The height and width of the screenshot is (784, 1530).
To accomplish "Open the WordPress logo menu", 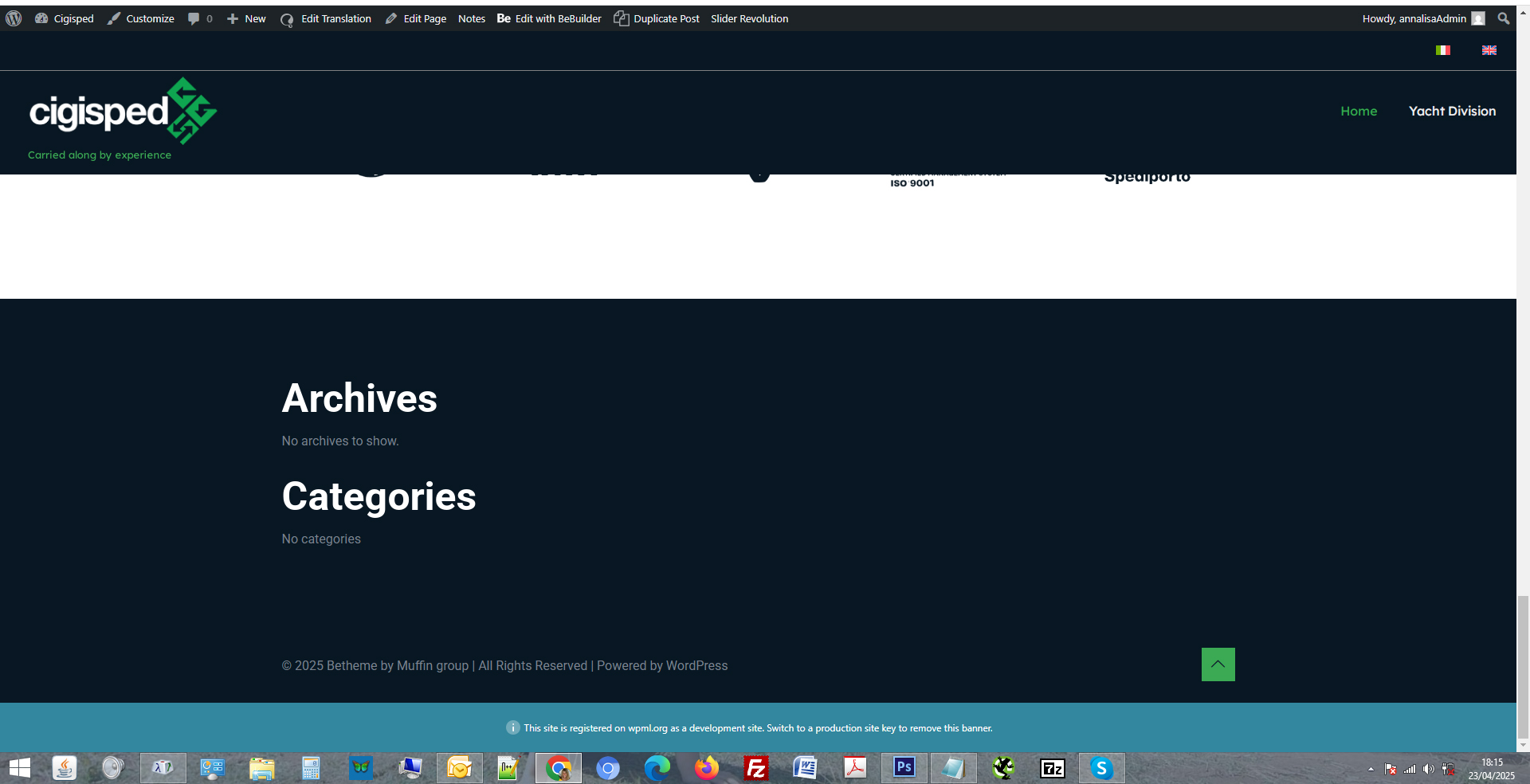I will [x=14, y=18].
